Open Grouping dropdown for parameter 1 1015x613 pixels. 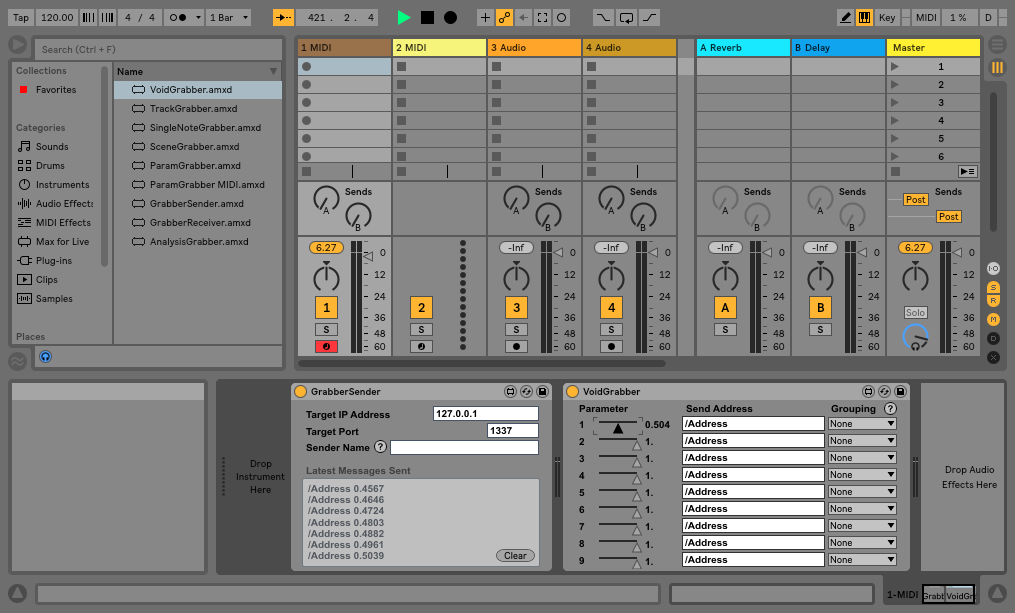tap(862, 423)
